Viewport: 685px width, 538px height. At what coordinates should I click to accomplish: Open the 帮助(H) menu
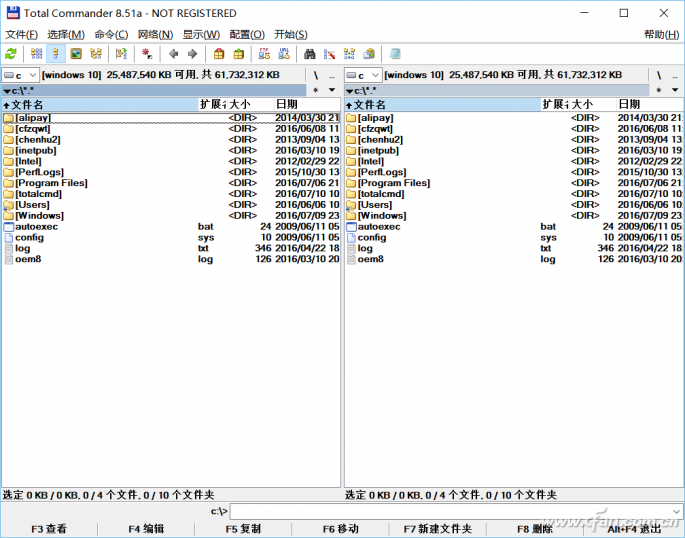point(662,34)
